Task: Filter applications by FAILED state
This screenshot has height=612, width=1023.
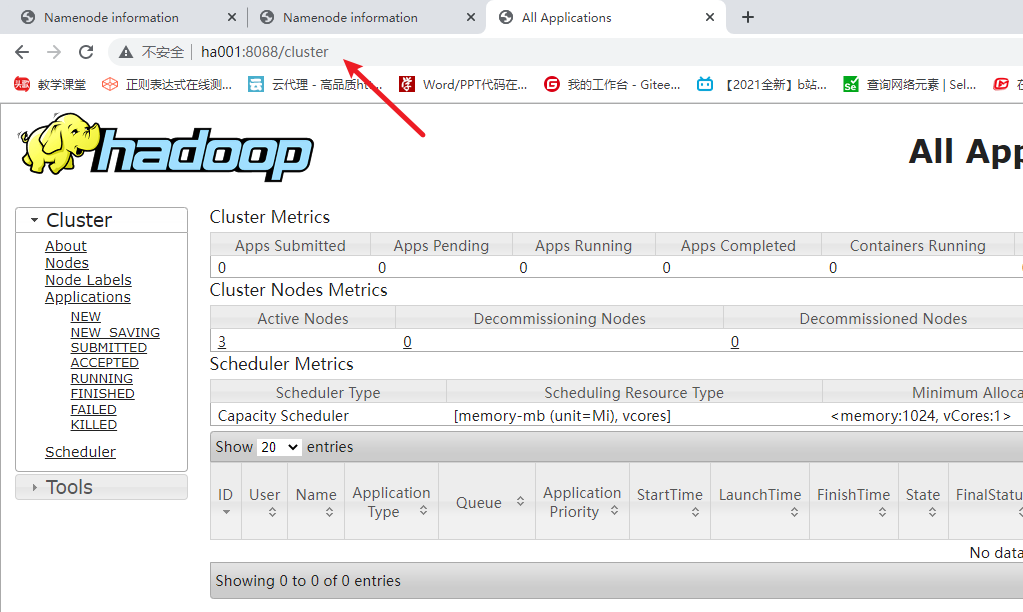Action: [x=93, y=409]
